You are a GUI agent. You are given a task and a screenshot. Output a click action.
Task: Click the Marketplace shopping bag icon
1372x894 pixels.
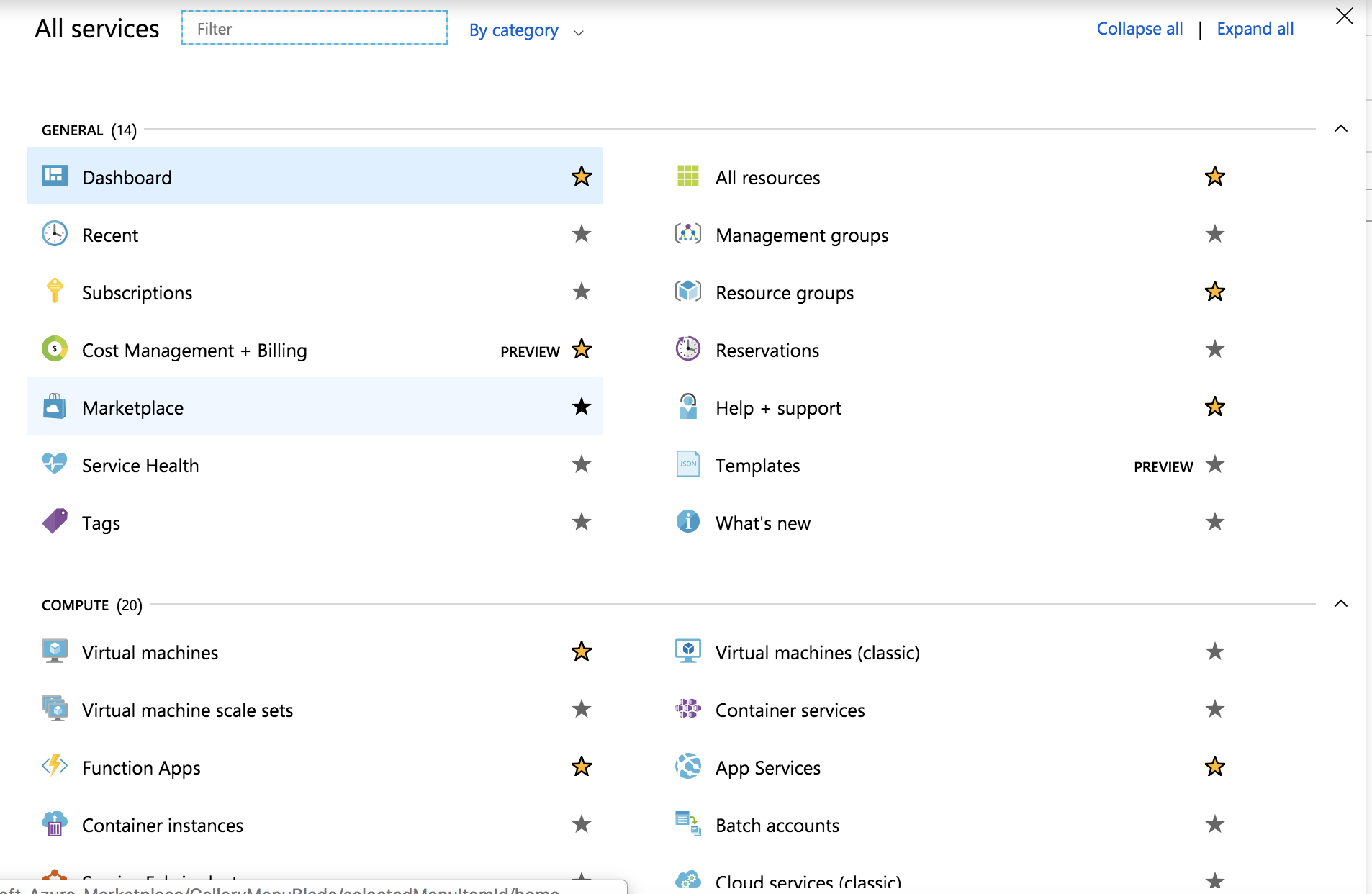coord(55,407)
